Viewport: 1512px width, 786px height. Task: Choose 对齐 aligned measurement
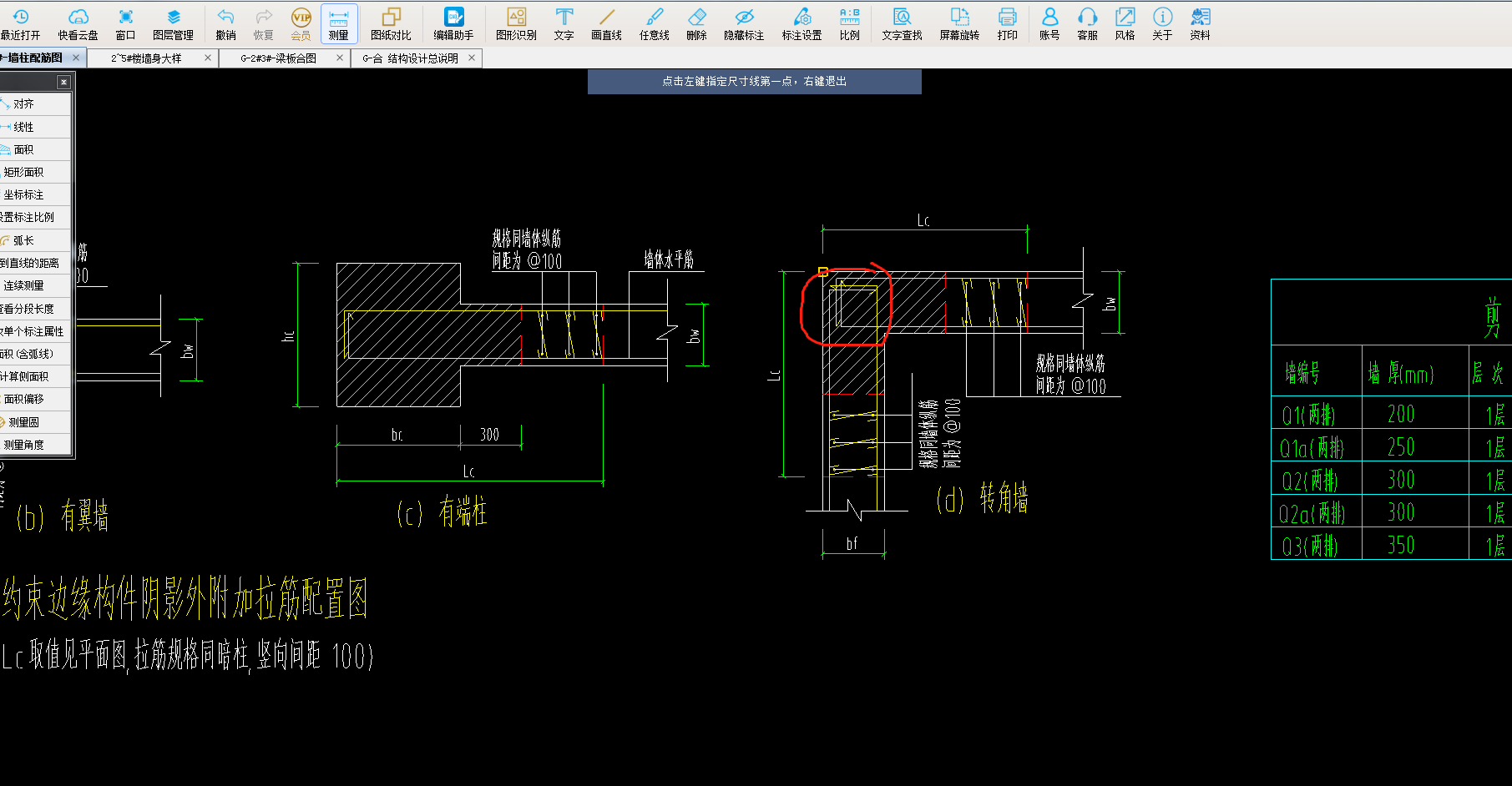(x=35, y=103)
